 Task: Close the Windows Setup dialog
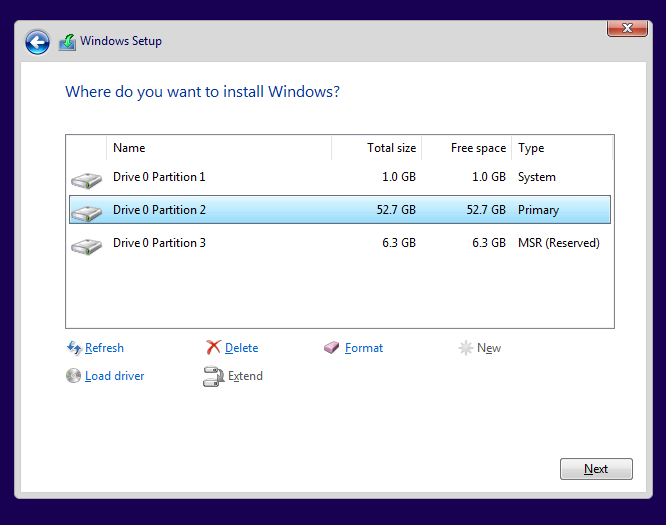click(x=627, y=28)
